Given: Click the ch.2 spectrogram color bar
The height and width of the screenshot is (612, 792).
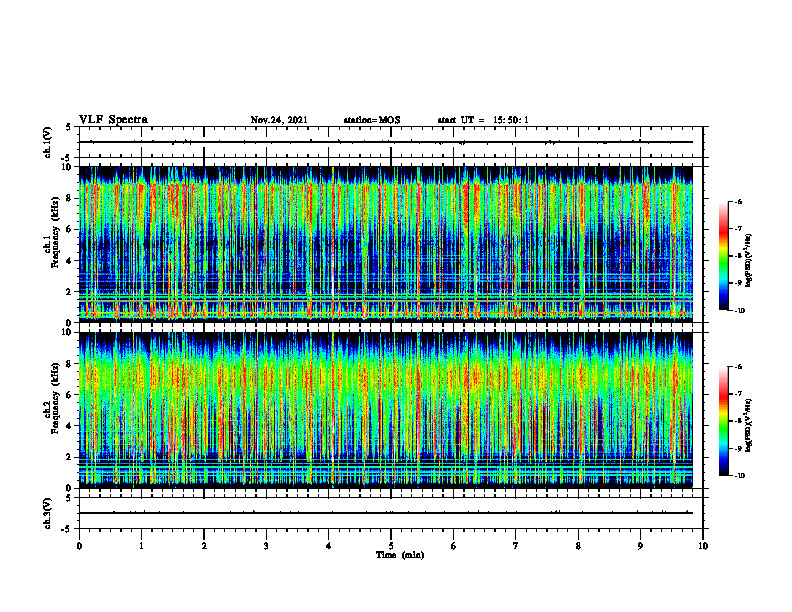Looking at the screenshot, I should tap(723, 421).
